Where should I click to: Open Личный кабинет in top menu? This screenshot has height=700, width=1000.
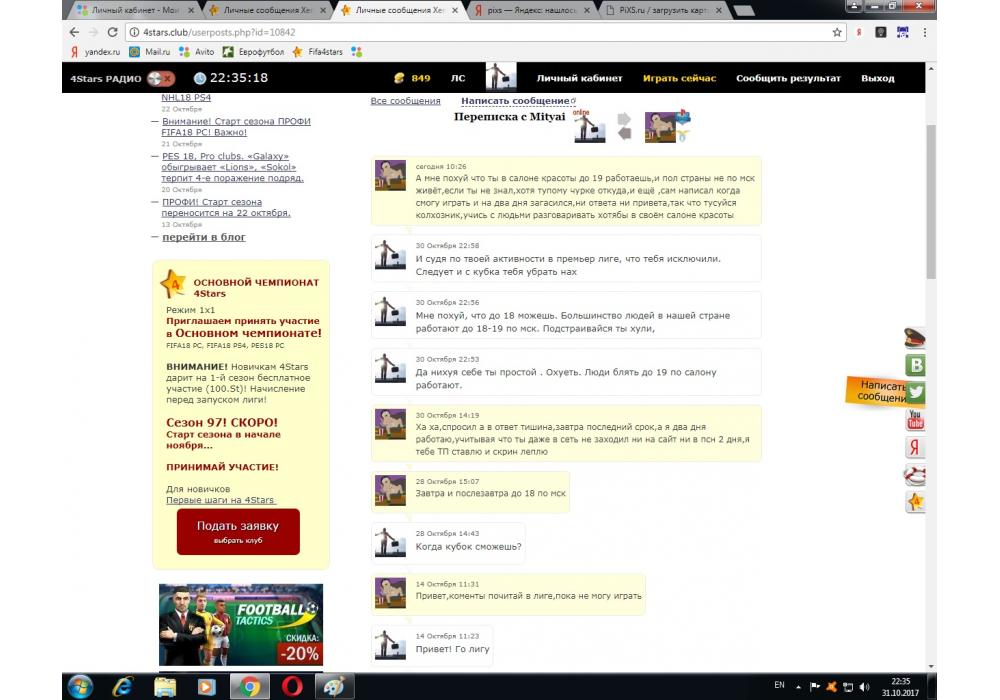[x=579, y=78]
